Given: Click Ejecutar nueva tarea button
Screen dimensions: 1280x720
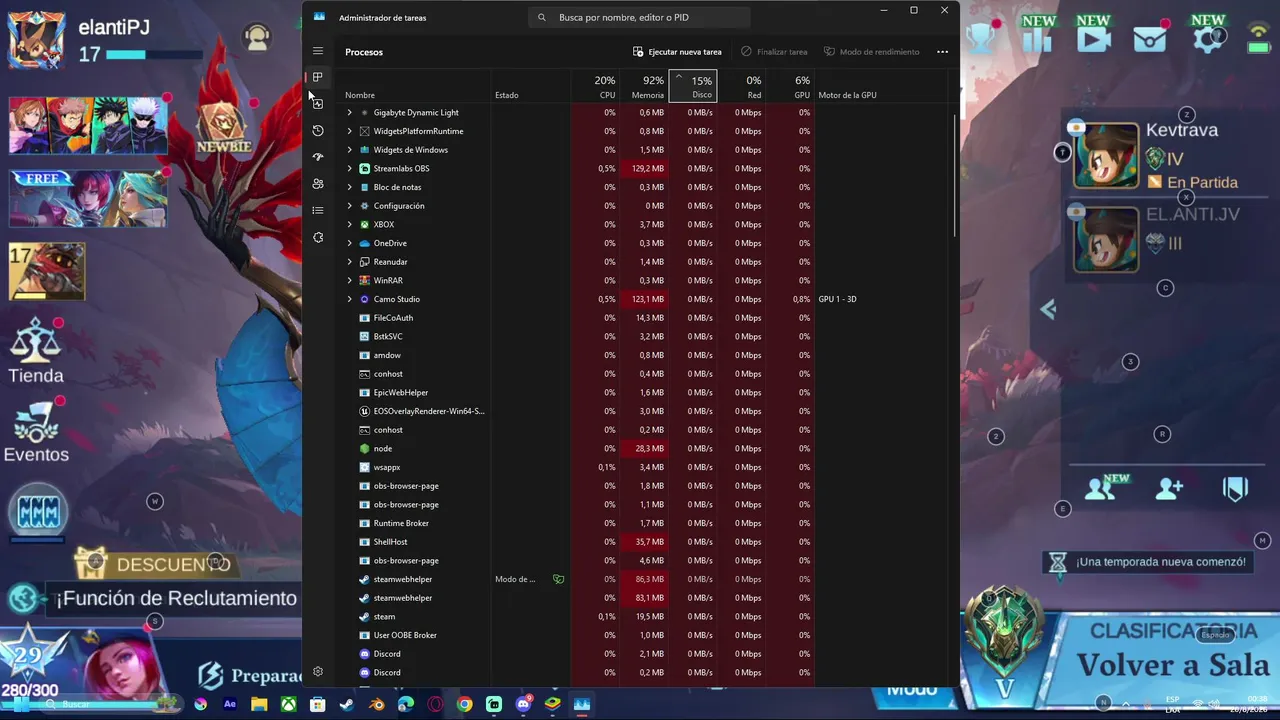Looking at the screenshot, I should tap(677, 52).
